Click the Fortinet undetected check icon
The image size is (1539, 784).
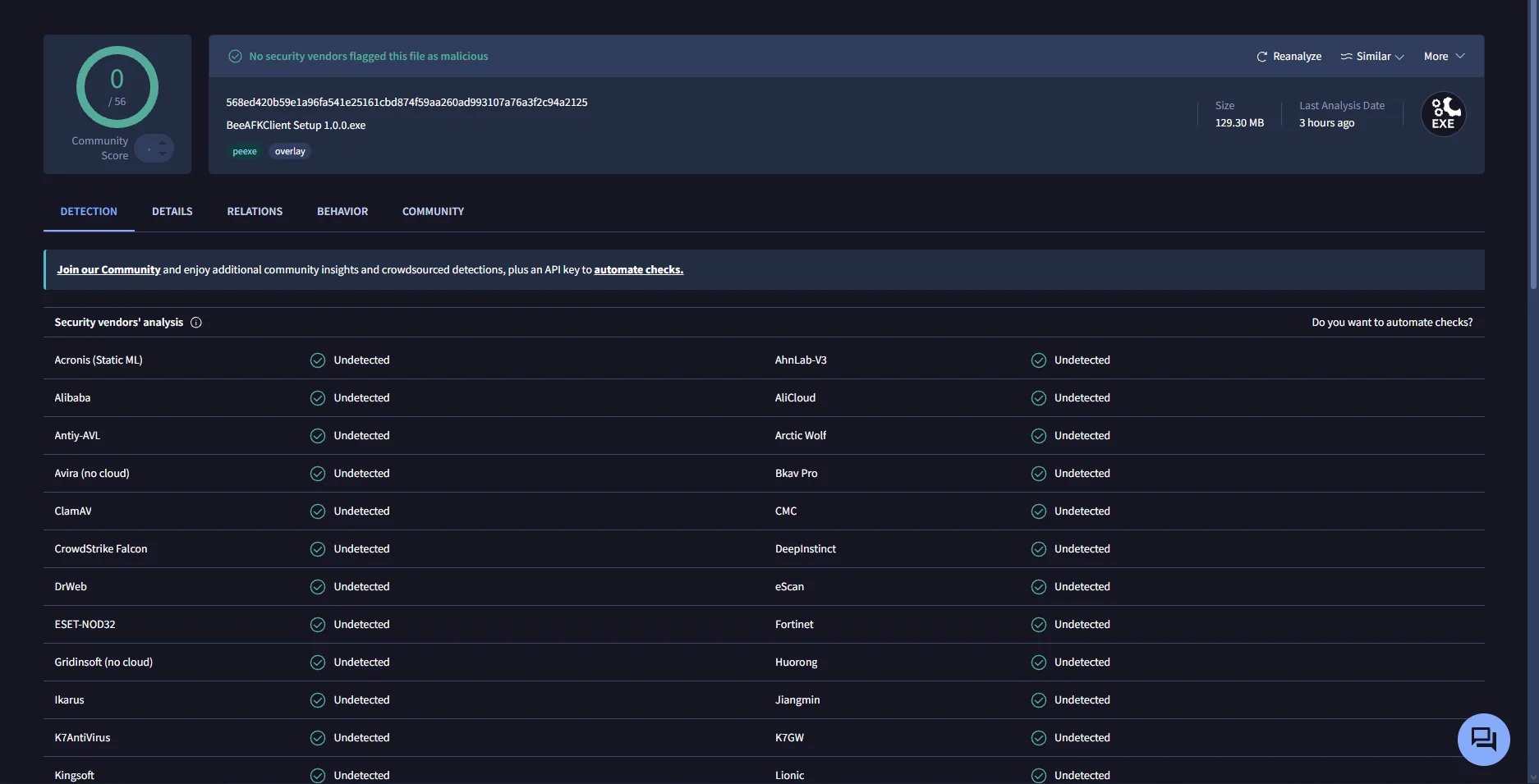[1039, 625]
